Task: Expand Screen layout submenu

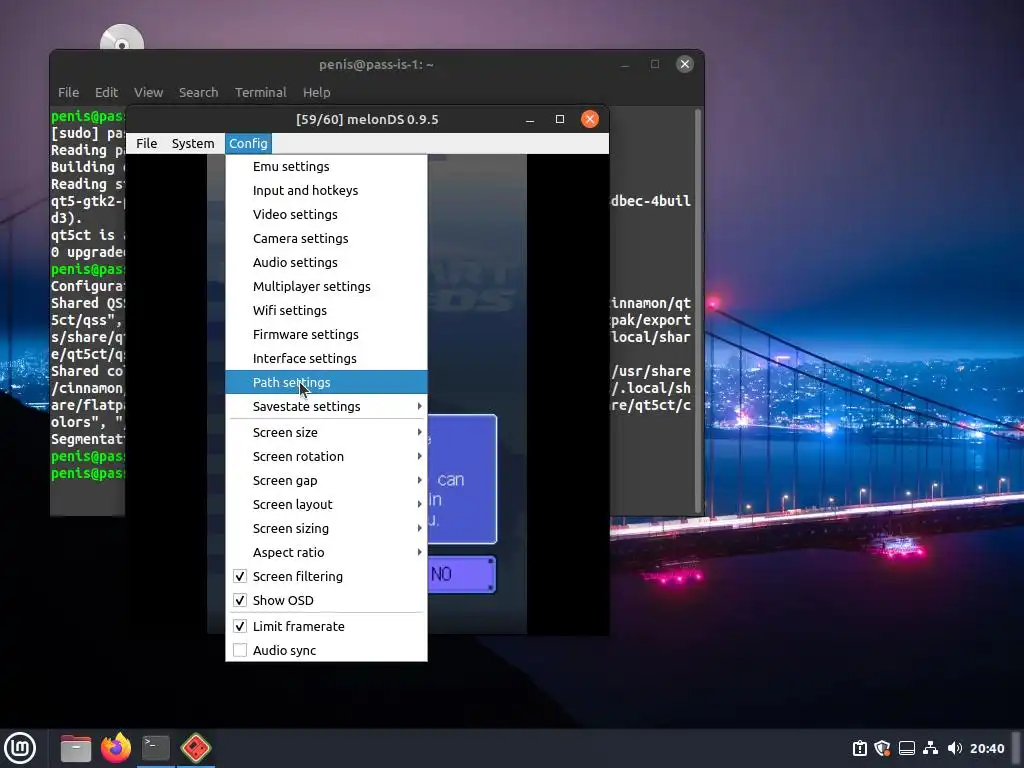Action: [x=327, y=504]
